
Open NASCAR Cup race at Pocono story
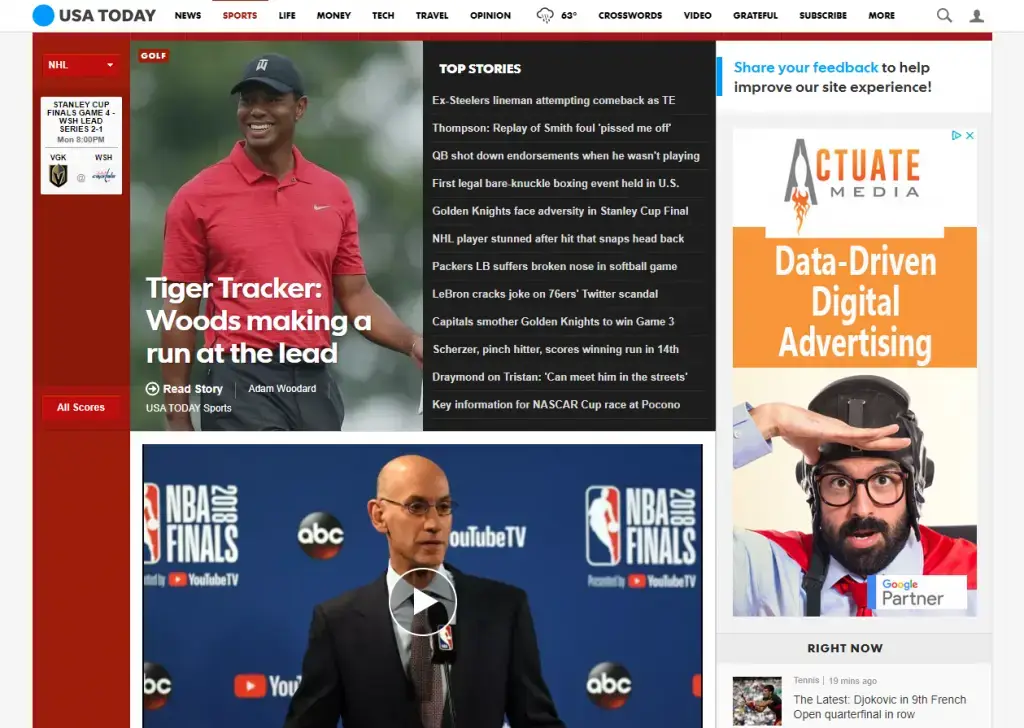pyautogui.click(x=556, y=405)
